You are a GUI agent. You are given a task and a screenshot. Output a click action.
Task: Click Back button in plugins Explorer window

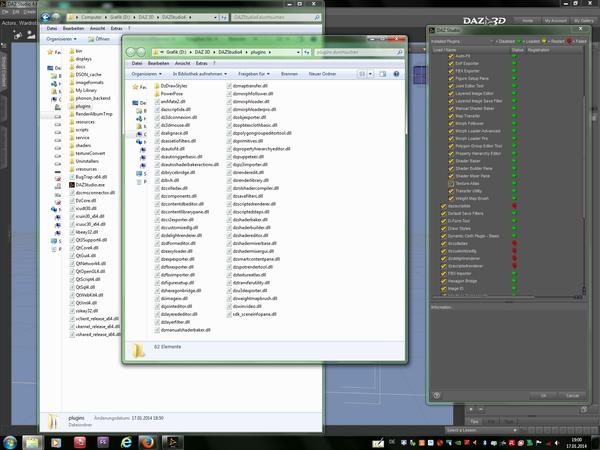(131, 52)
